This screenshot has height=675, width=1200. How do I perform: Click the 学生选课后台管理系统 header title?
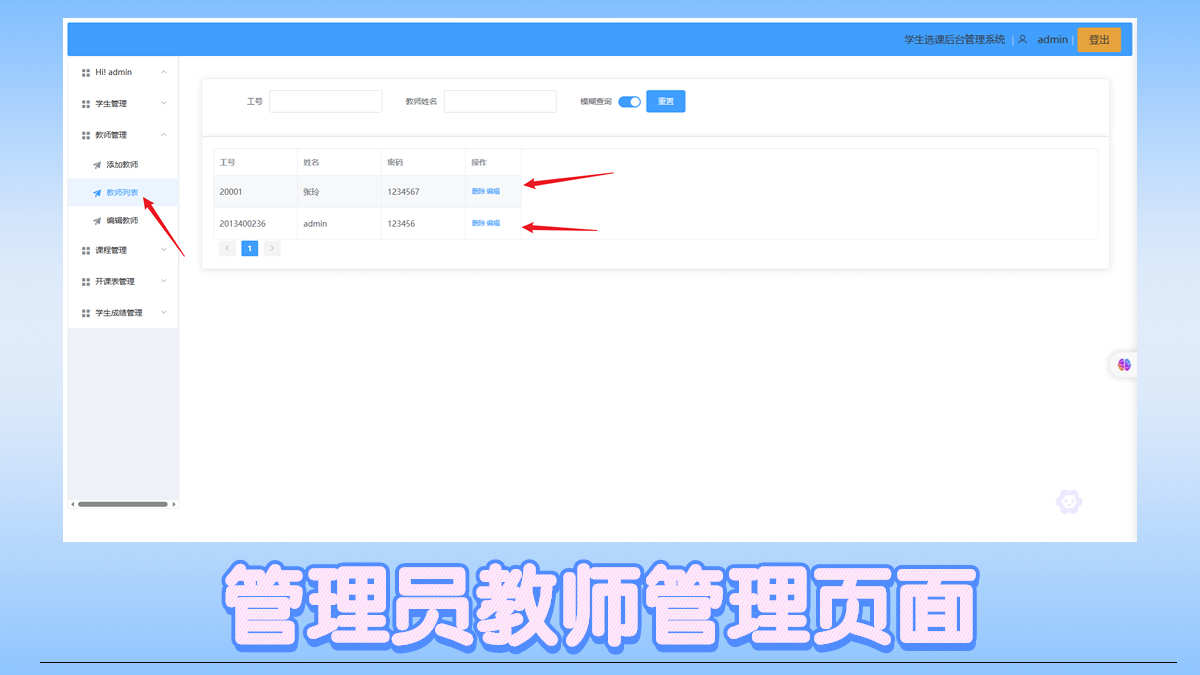(955, 40)
